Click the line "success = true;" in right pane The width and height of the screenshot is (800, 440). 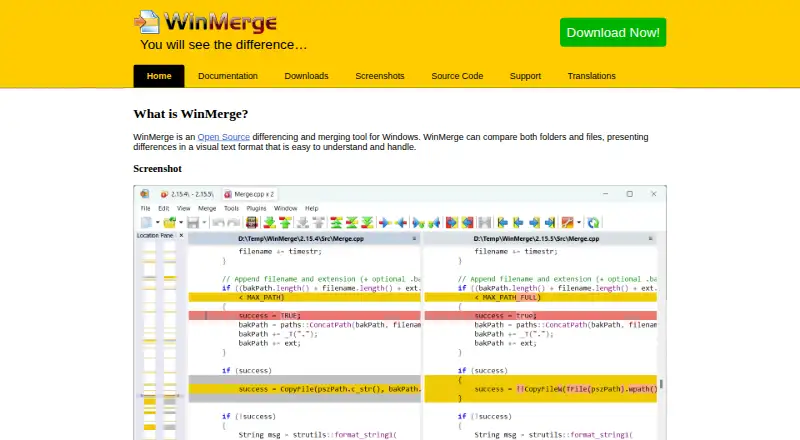click(541, 316)
